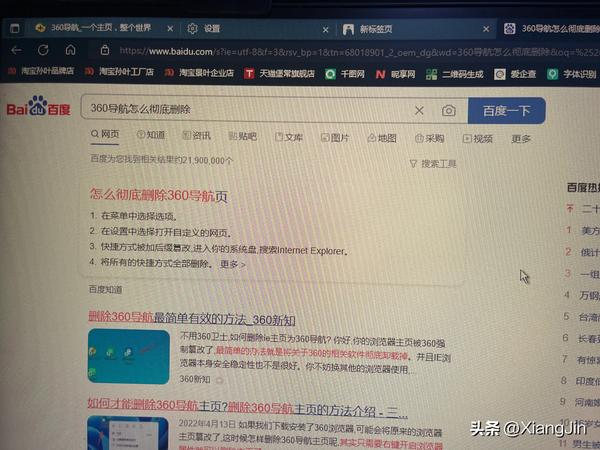600x450 pixels.
Task: Open 淘宝景叶企业店 bookmark
Action: click(x=199, y=72)
